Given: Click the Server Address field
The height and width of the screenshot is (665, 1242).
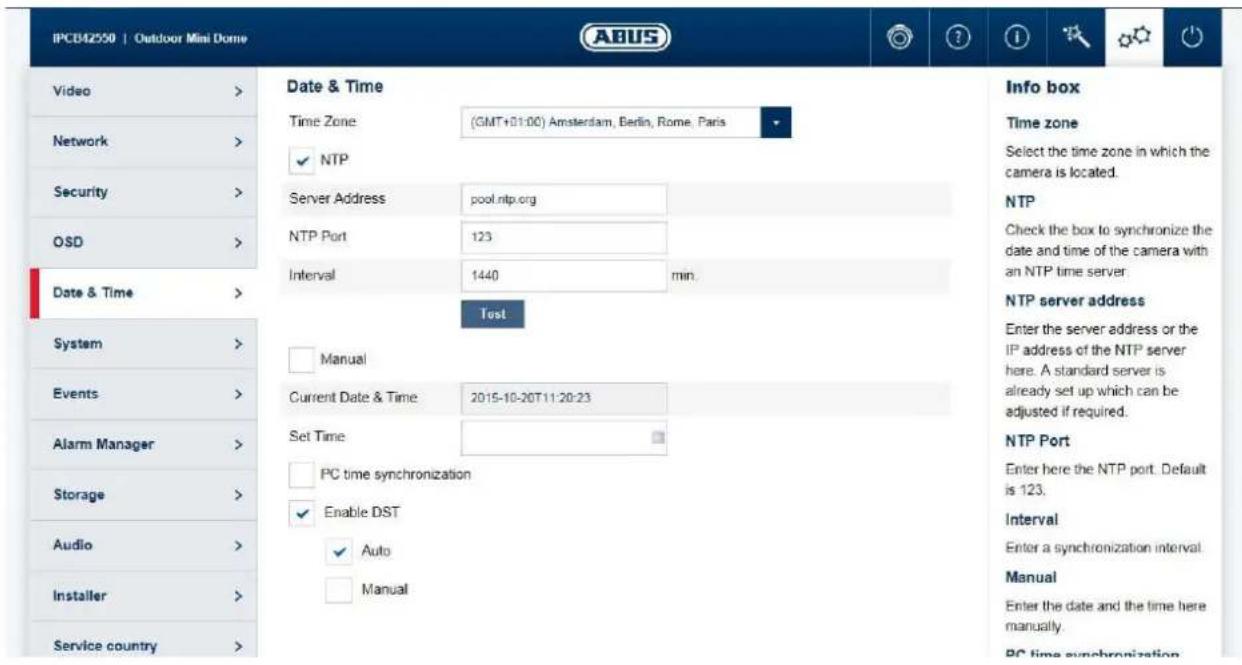Looking at the screenshot, I should click(564, 198).
